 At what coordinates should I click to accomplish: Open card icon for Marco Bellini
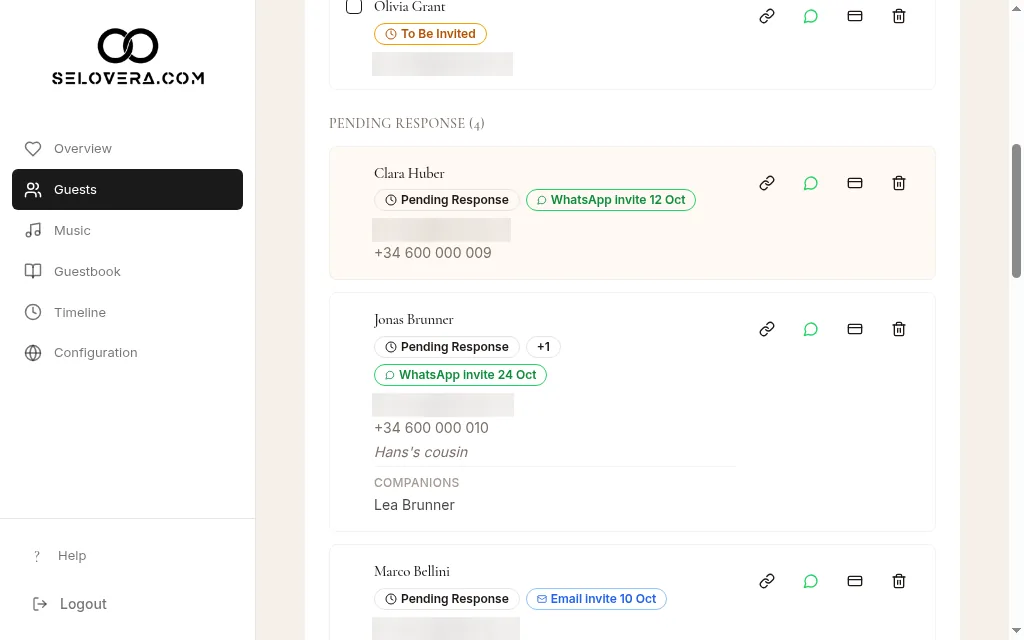coord(855,581)
